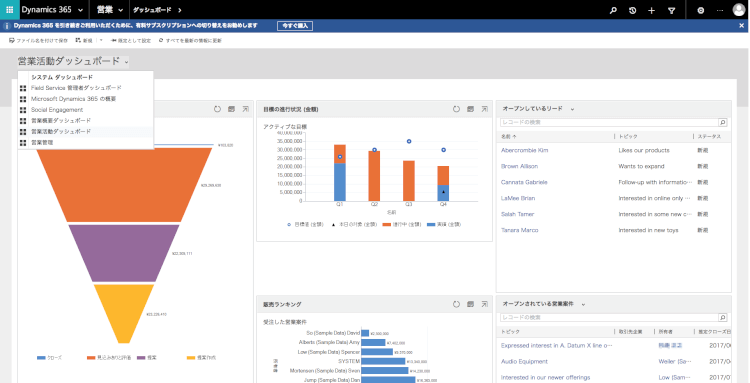Open recently viewed history icon
750x383 pixels.
click(633, 10)
